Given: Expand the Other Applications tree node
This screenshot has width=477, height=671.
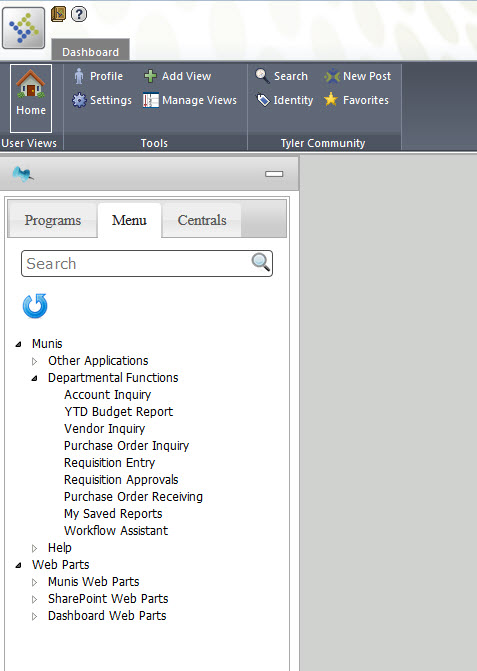Looking at the screenshot, I should (35, 362).
